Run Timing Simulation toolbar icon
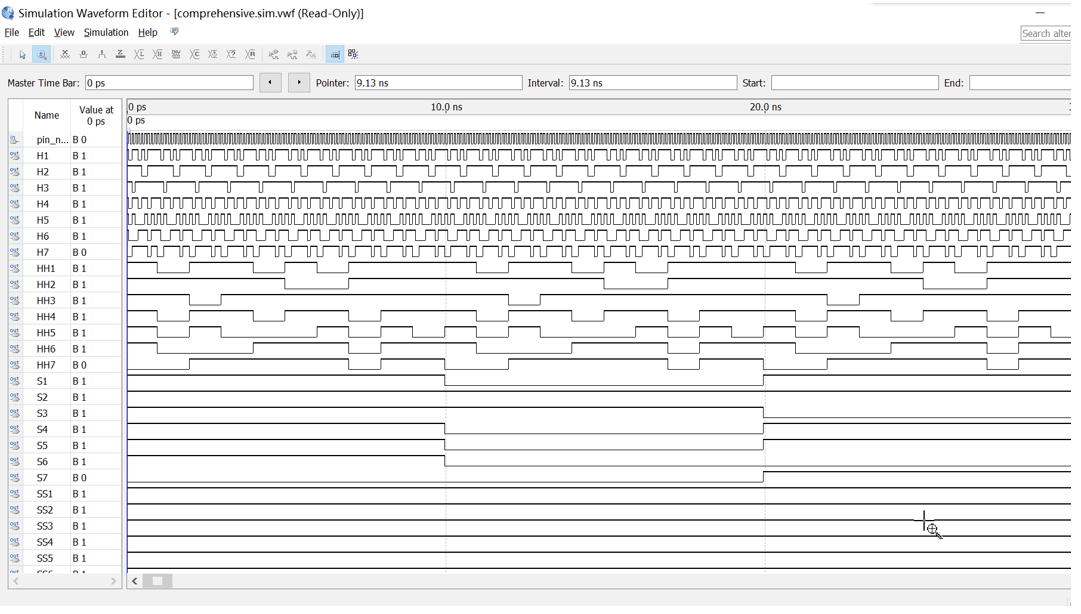 pos(292,54)
